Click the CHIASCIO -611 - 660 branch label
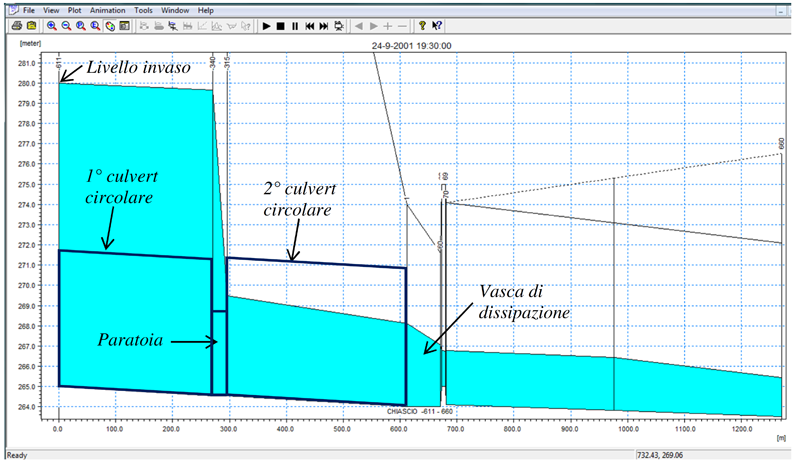Image resolution: width=800 pixels, height=461 pixels. pos(419,412)
